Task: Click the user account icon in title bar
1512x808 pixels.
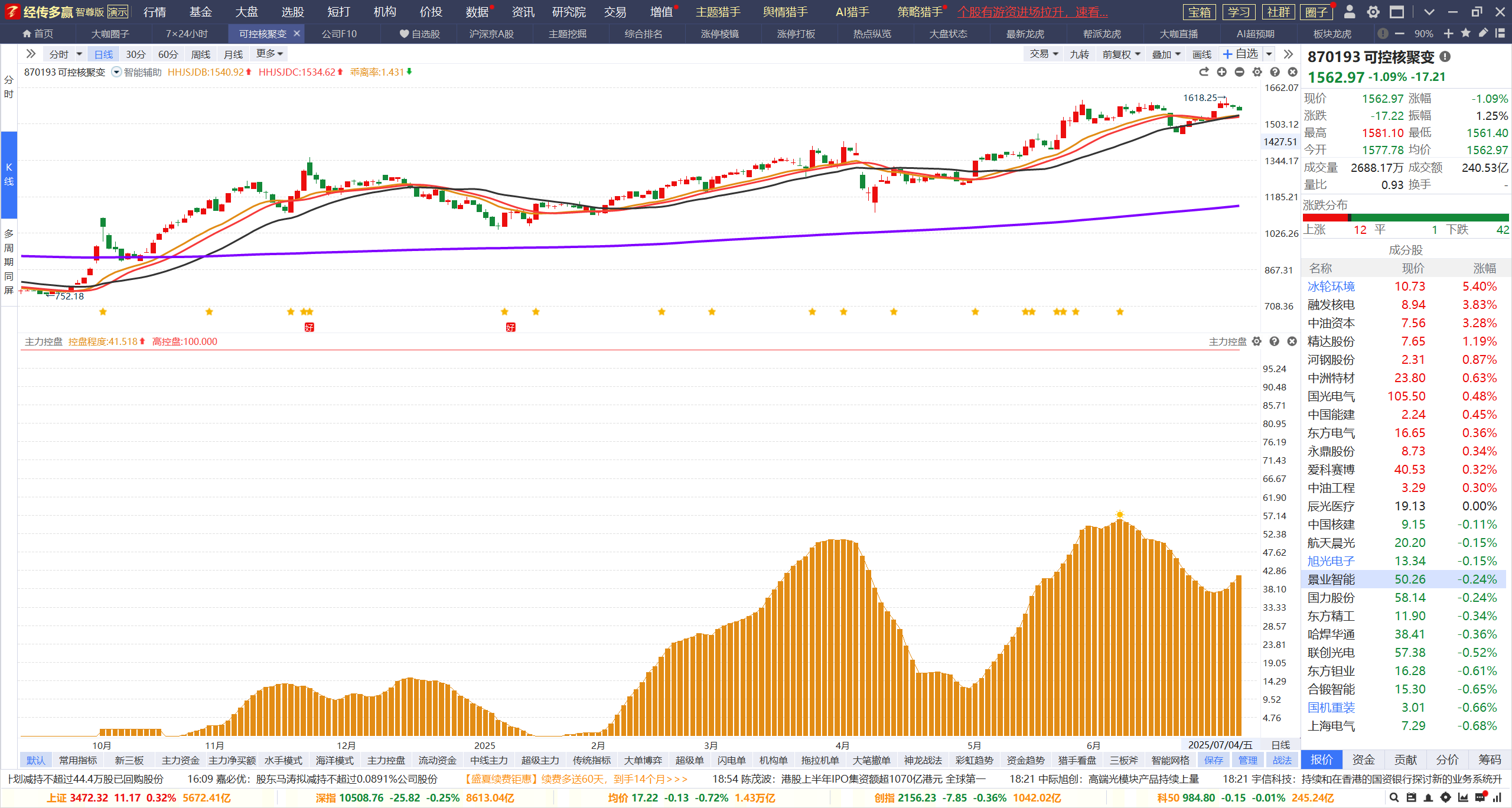Action: click(1350, 12)
